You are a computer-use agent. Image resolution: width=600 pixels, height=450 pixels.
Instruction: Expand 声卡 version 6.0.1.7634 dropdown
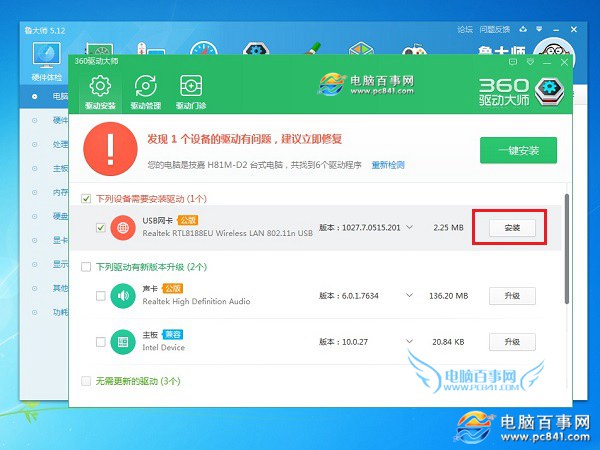click(x=409, y=296)
